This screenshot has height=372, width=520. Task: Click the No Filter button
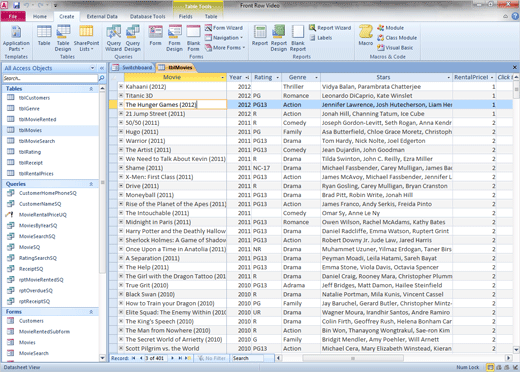click(211, 358)
